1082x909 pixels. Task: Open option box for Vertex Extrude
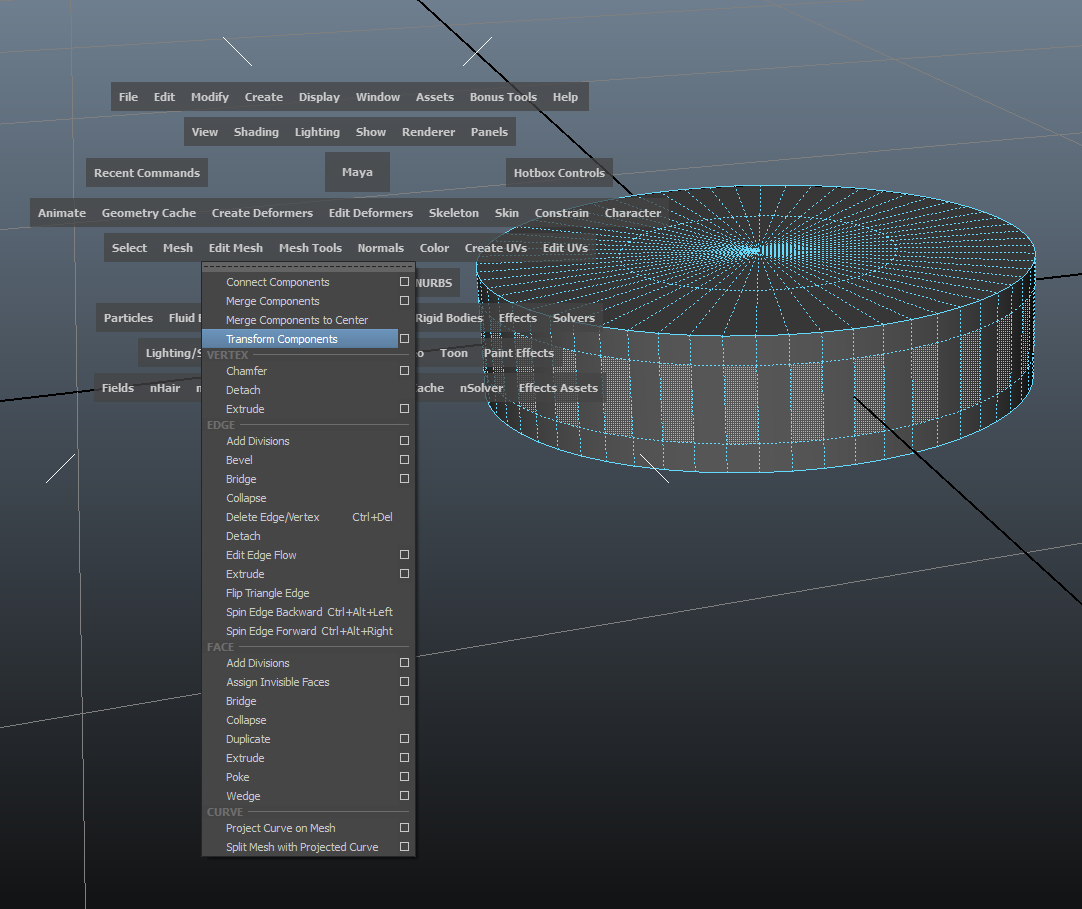coord(404,409)
